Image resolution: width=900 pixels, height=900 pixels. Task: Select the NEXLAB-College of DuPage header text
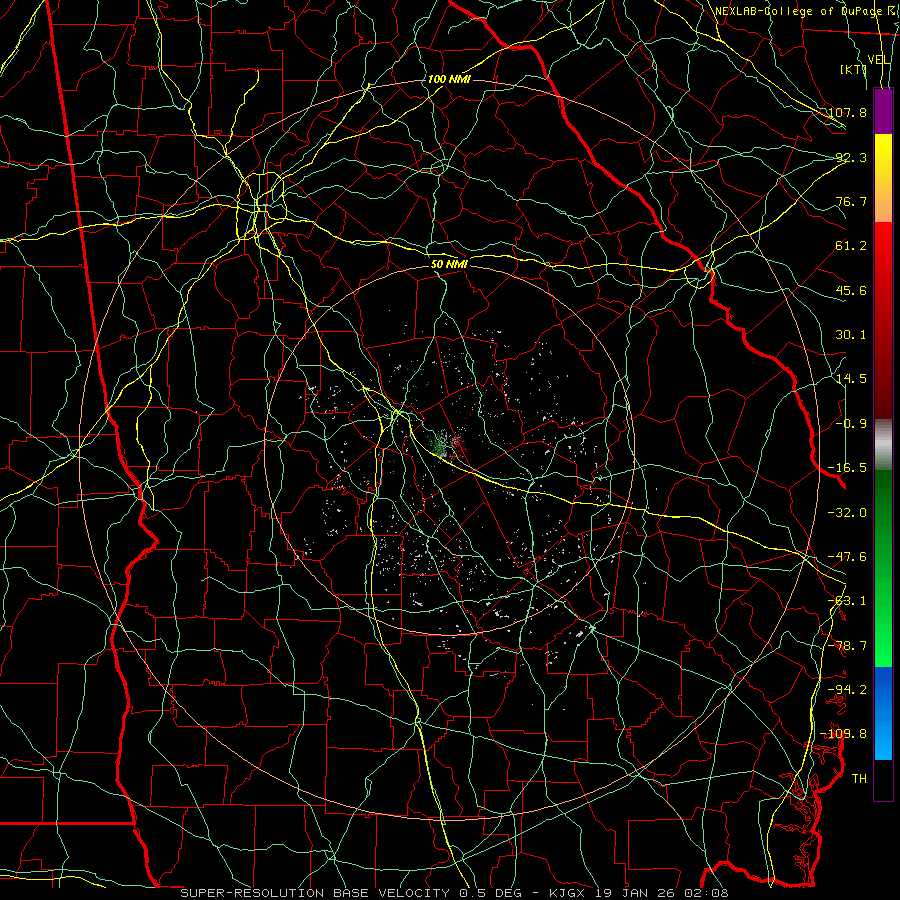pos(801,11)
